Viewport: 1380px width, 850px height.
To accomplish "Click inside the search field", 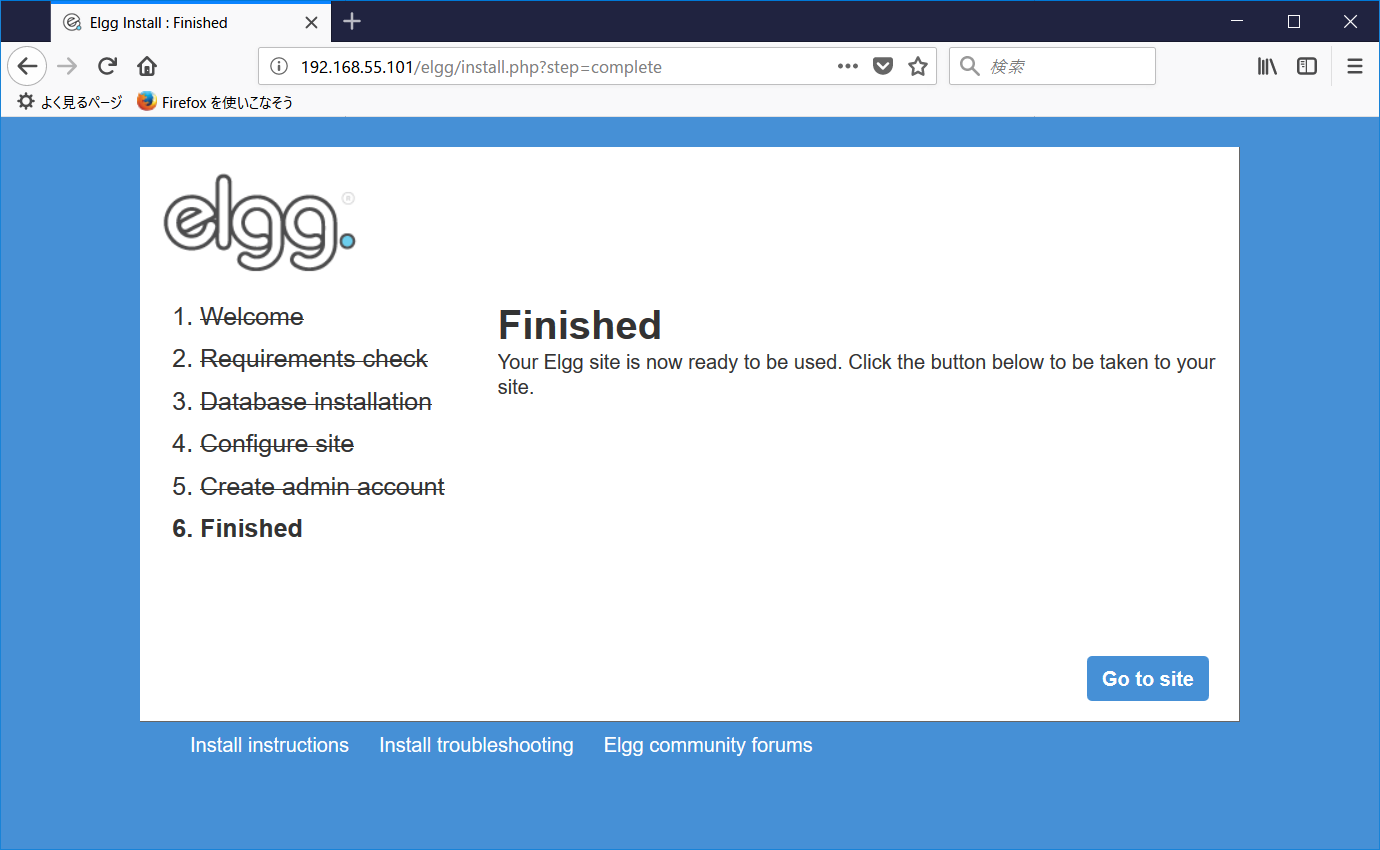I will coord(1052,66).
